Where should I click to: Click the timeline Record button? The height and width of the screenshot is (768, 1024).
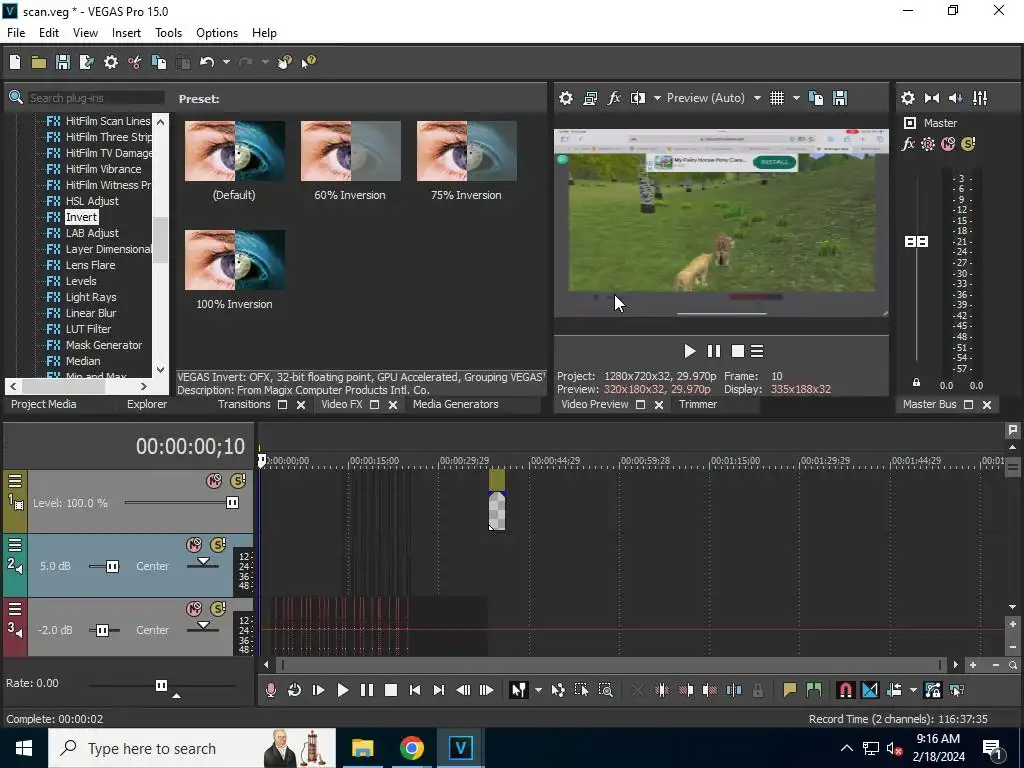[270, 690]
